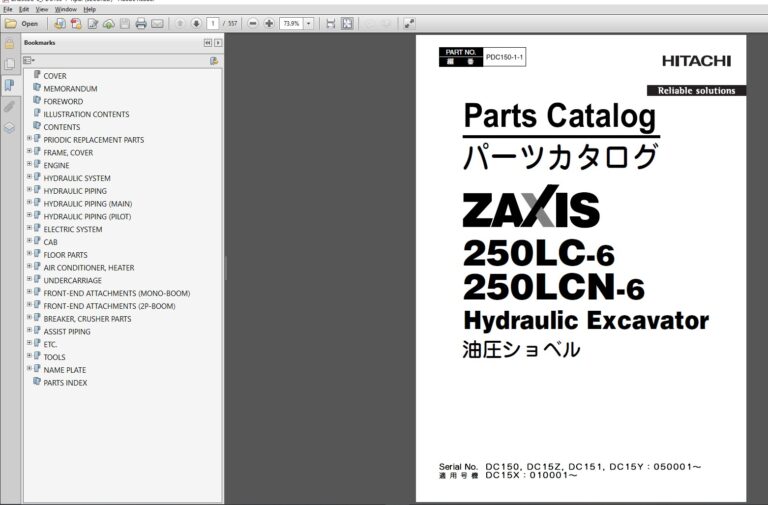Go to the next page arrow
Viewport: 768px width, 505px height.
click(196, 23)
